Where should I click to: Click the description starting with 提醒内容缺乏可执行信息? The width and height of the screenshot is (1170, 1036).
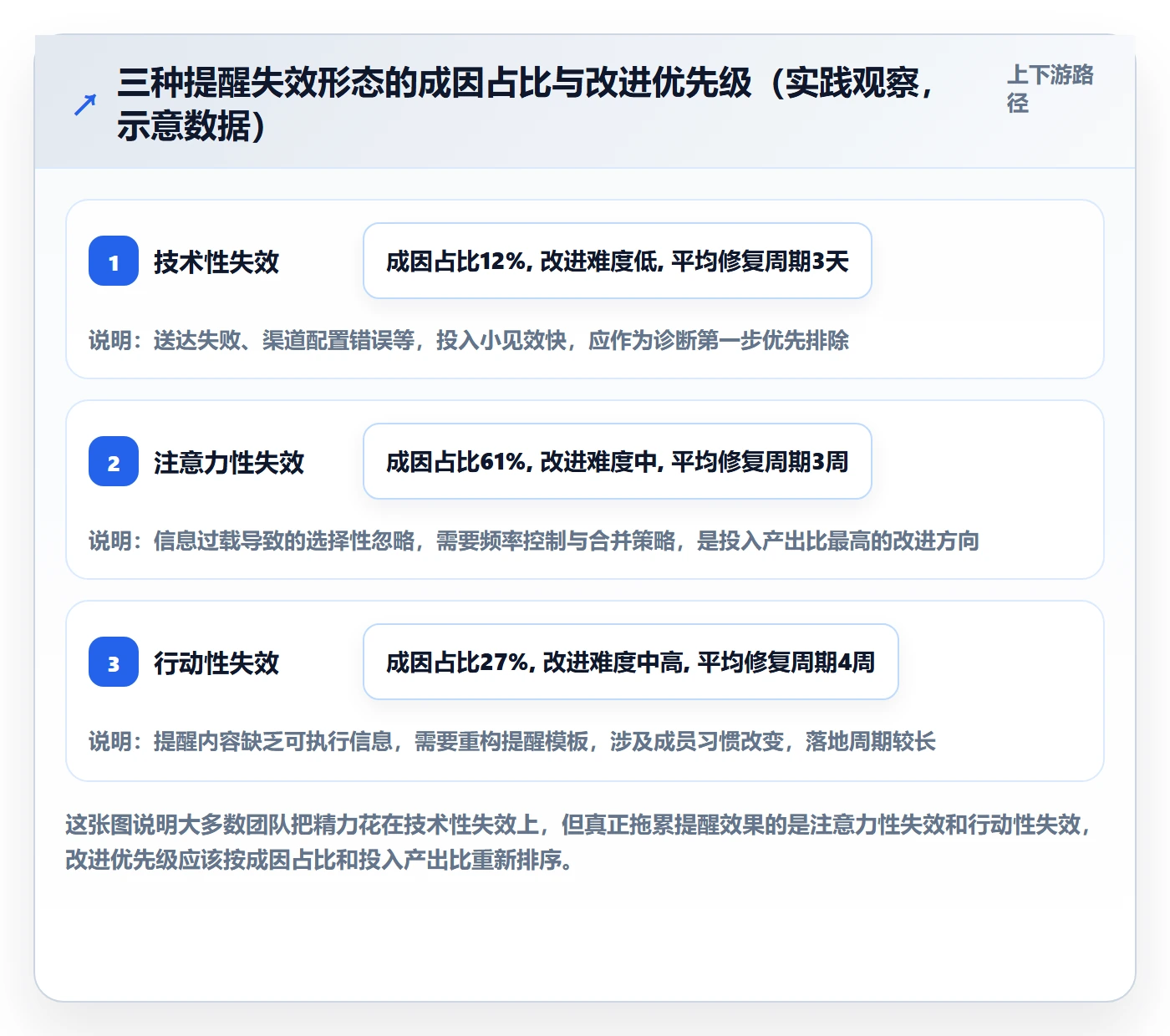click(x=512, y=741)
